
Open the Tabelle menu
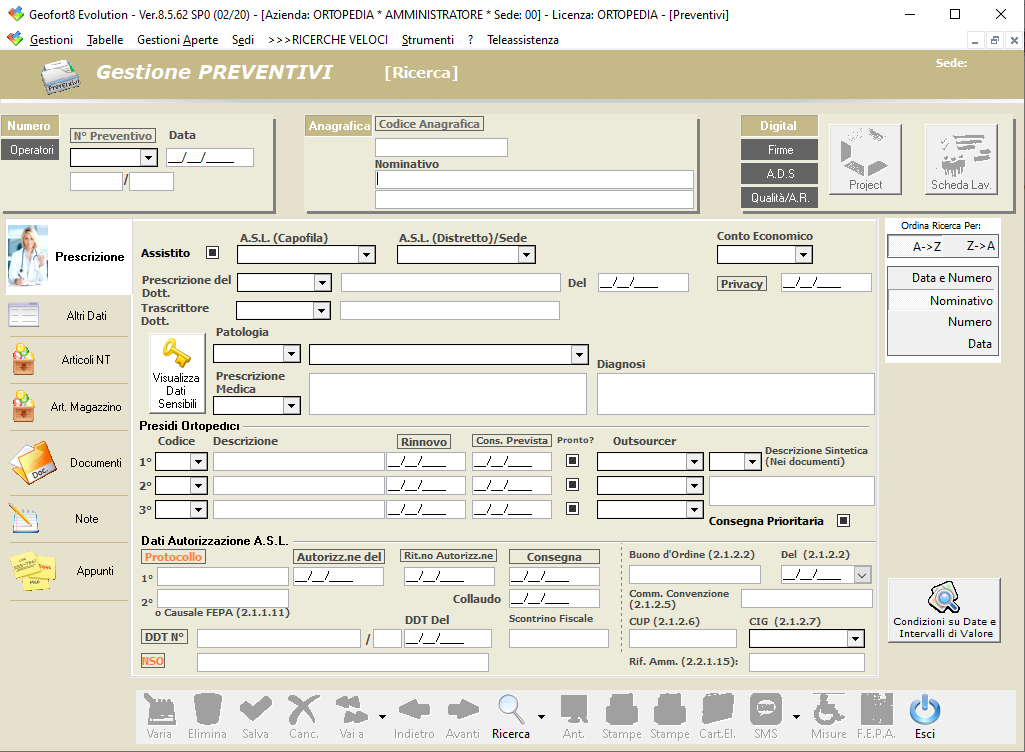(x=105, y=40)
